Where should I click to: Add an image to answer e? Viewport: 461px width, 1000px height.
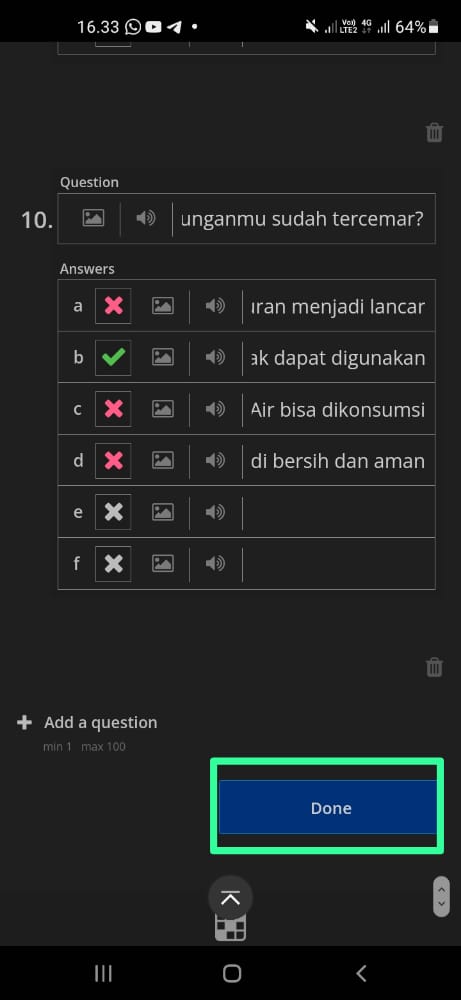(163, 511)
